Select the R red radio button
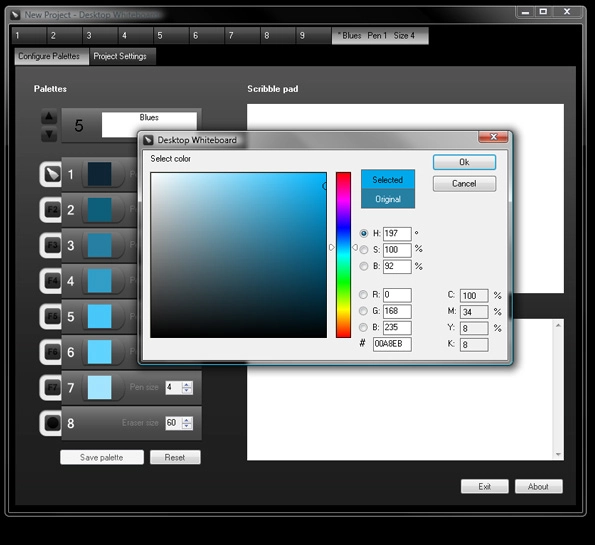The image size is (595, 545). 363,295
